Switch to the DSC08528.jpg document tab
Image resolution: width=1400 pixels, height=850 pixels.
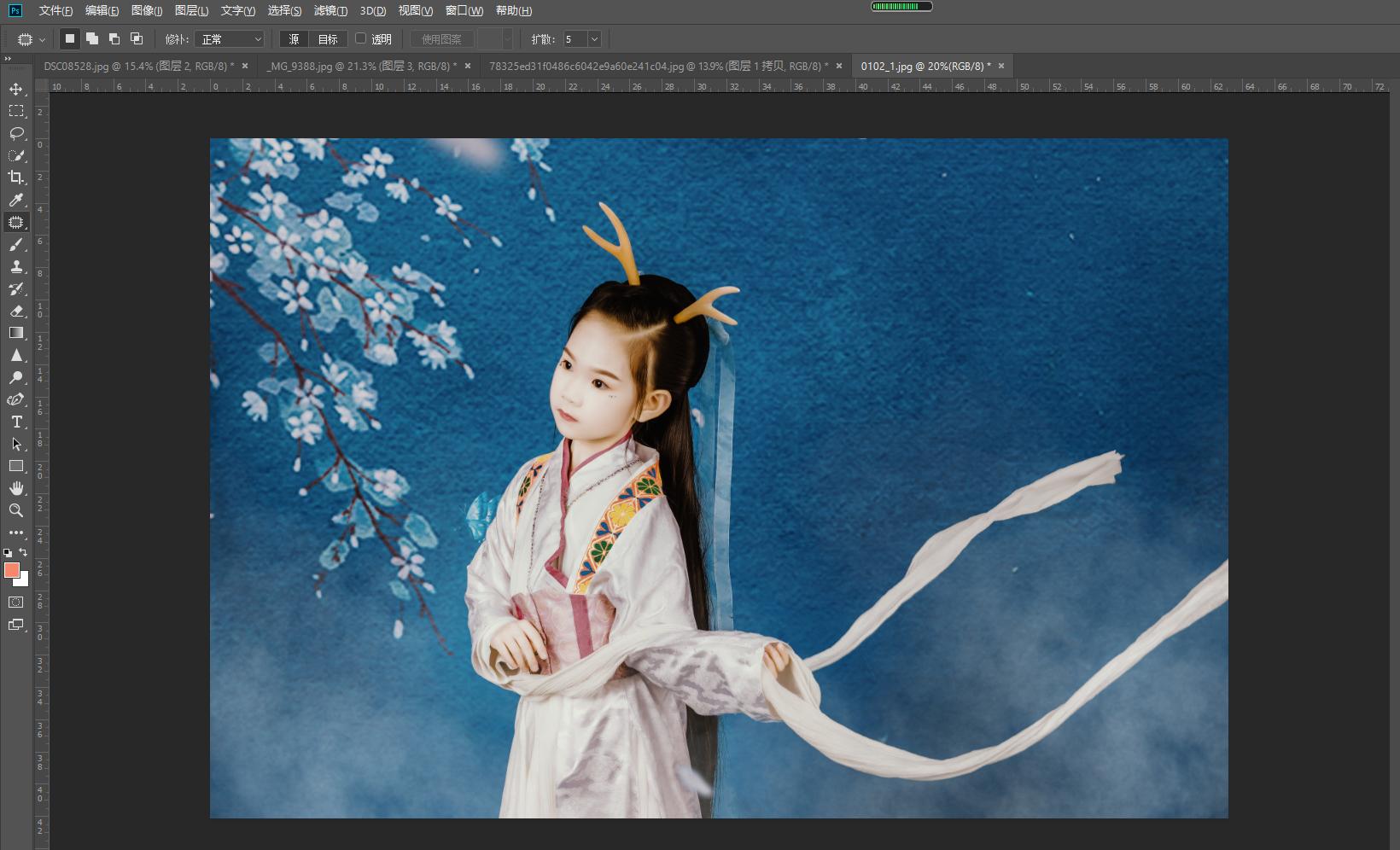(x=128, y=65)
